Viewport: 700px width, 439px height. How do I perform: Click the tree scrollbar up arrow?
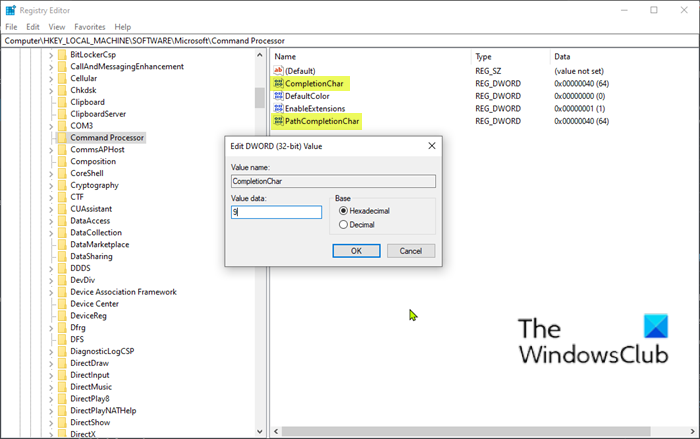tap(259, 55)
